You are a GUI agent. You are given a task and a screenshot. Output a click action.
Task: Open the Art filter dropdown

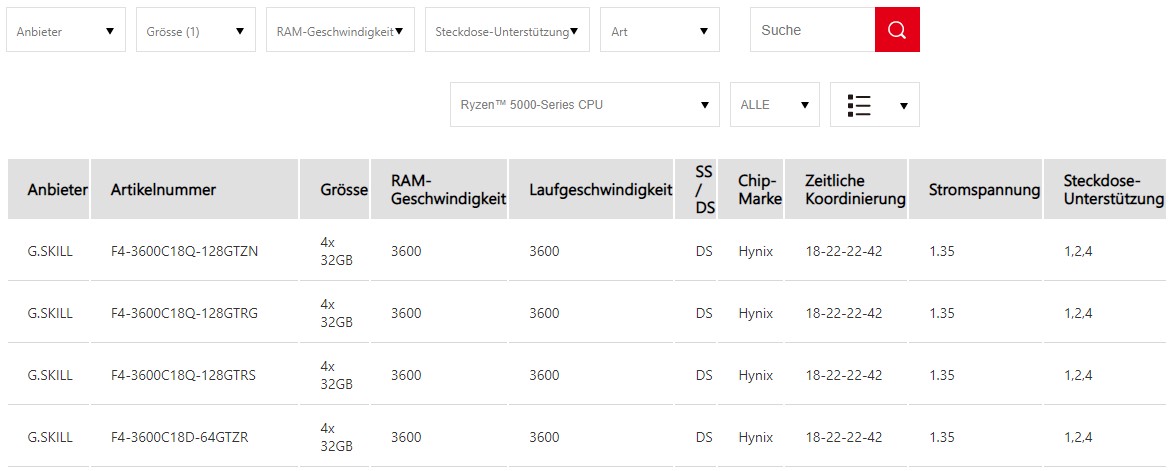click(659, 31)
